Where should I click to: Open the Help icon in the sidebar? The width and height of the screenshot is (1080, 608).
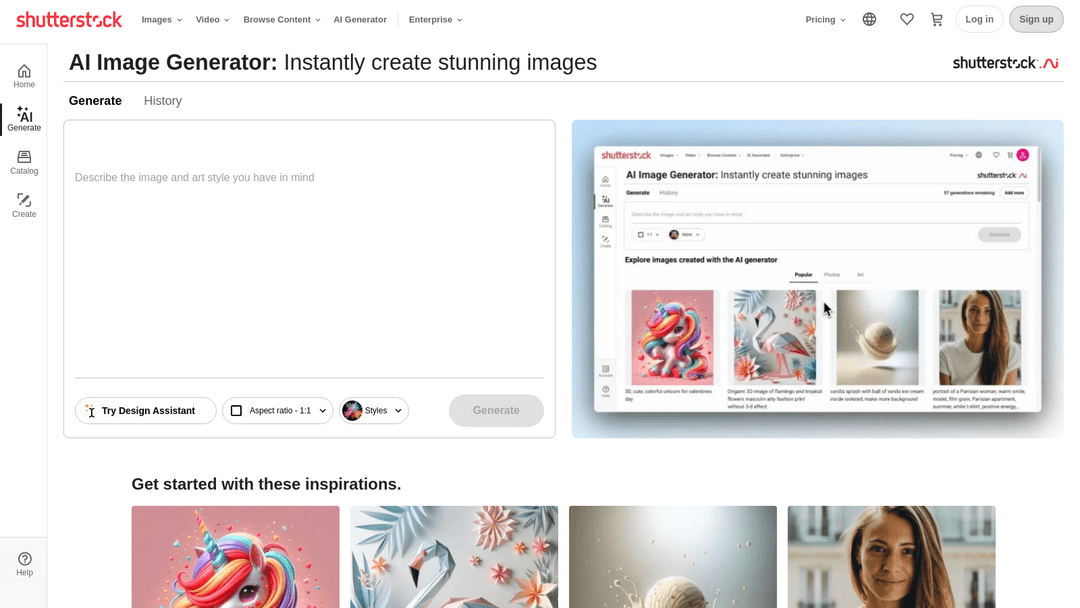(x=24, y=564)
